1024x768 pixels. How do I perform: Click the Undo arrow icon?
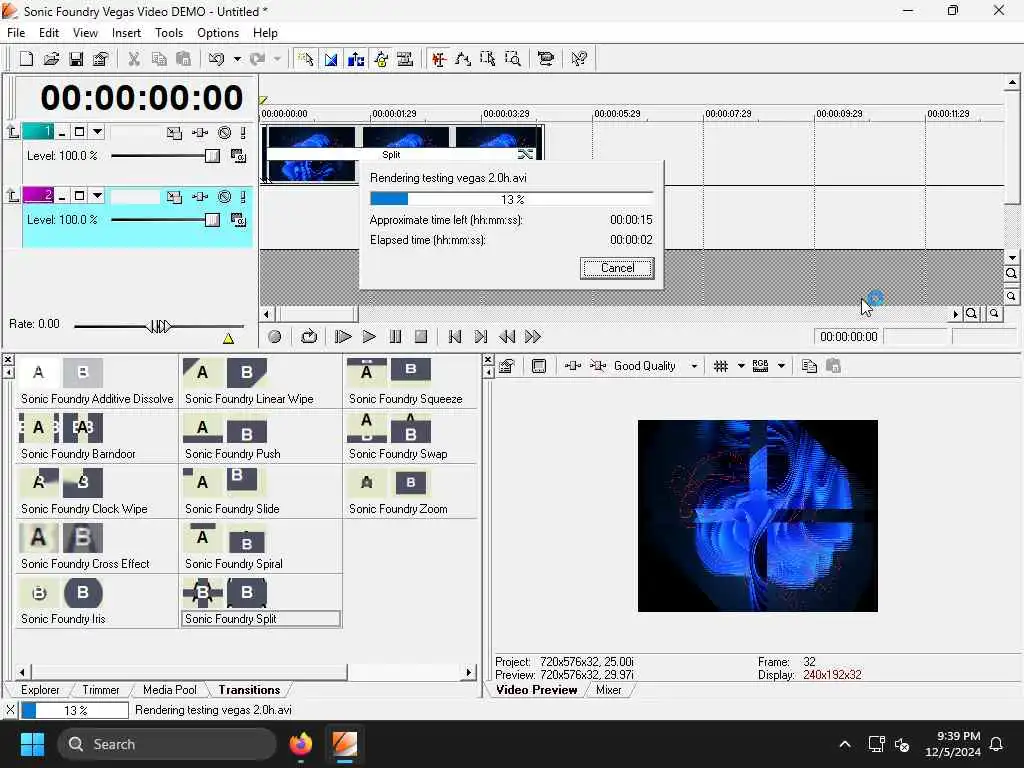tap(216, 59)
